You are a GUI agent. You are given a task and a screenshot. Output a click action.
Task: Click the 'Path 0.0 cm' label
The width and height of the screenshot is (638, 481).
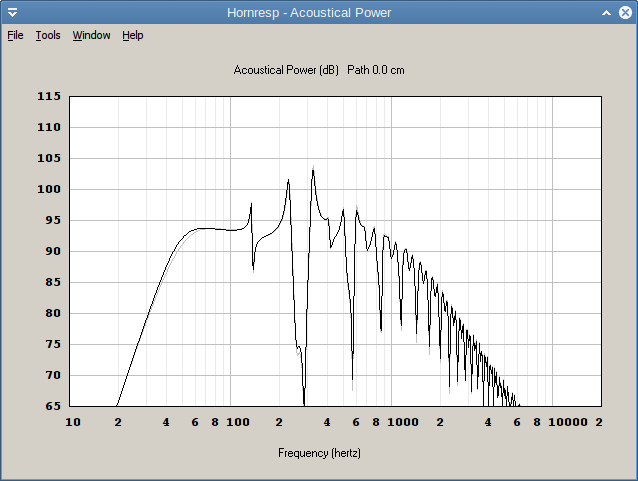point(376,70)
